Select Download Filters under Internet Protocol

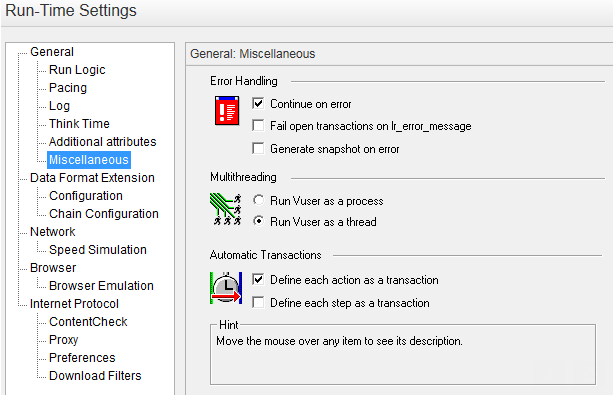coord(95,375)
